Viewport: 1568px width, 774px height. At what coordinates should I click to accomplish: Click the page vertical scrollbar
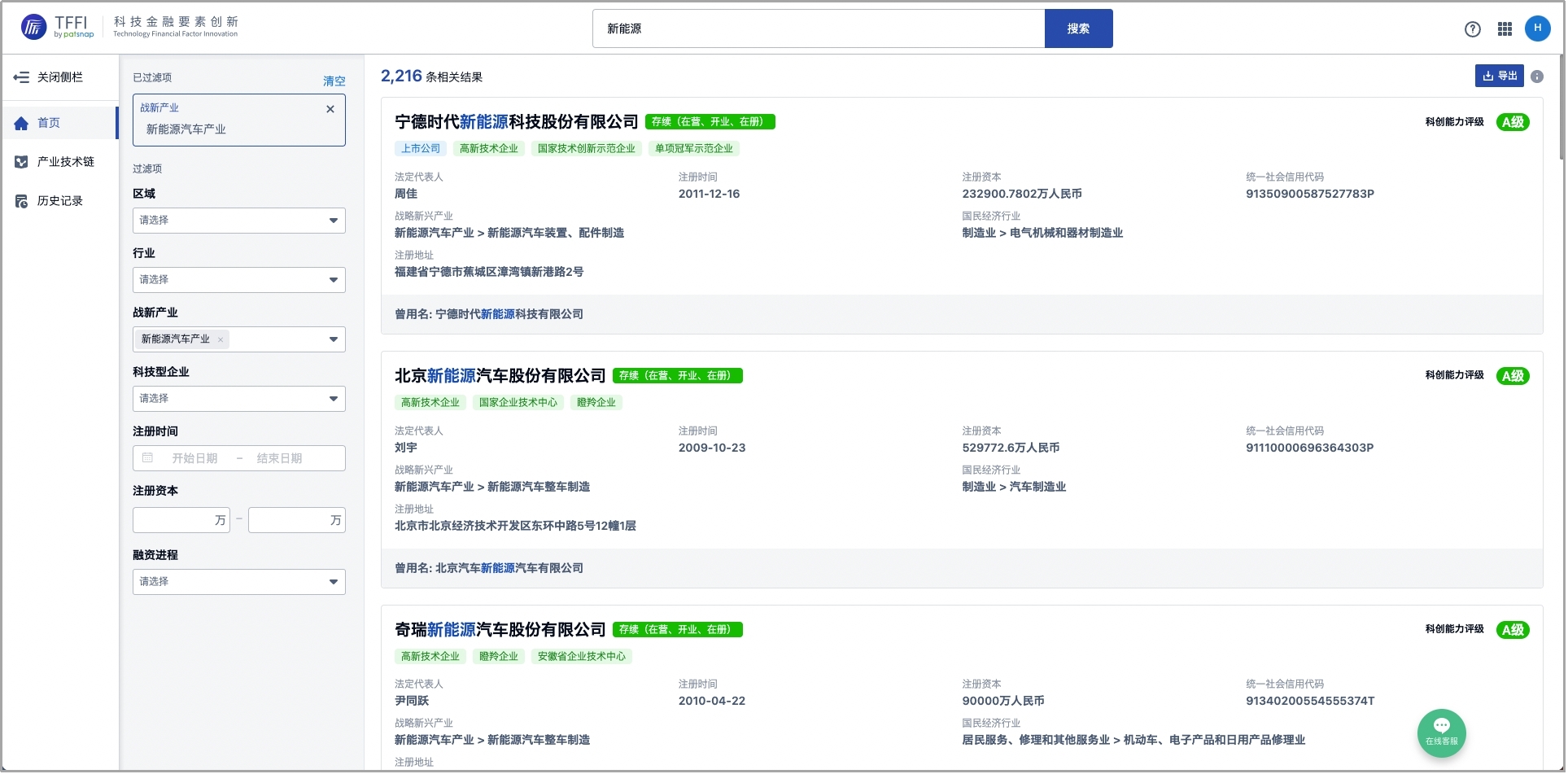(1561, 106)
